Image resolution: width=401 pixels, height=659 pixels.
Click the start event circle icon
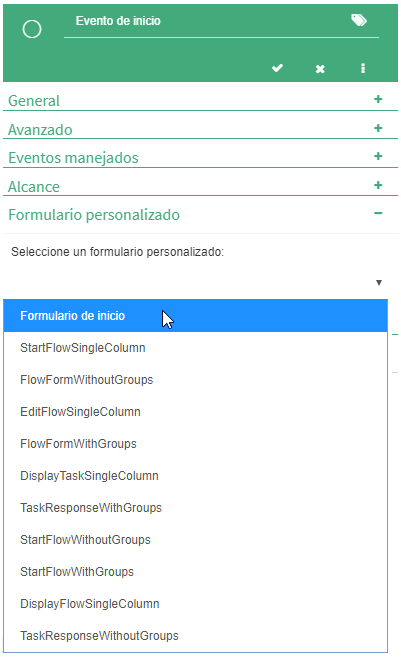click(32, 29)
